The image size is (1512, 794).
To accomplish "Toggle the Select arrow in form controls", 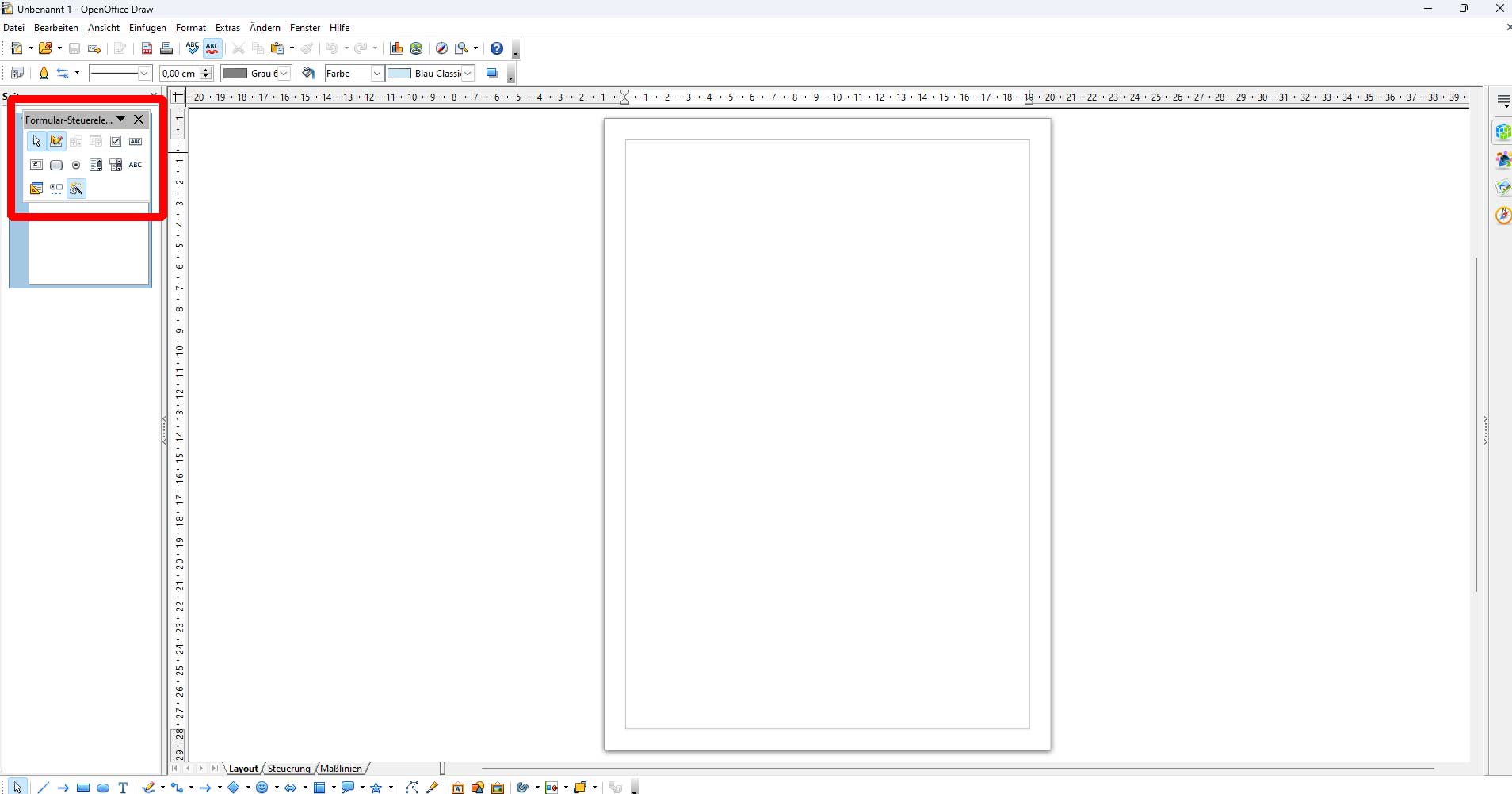I will click(x=36, y=141).
